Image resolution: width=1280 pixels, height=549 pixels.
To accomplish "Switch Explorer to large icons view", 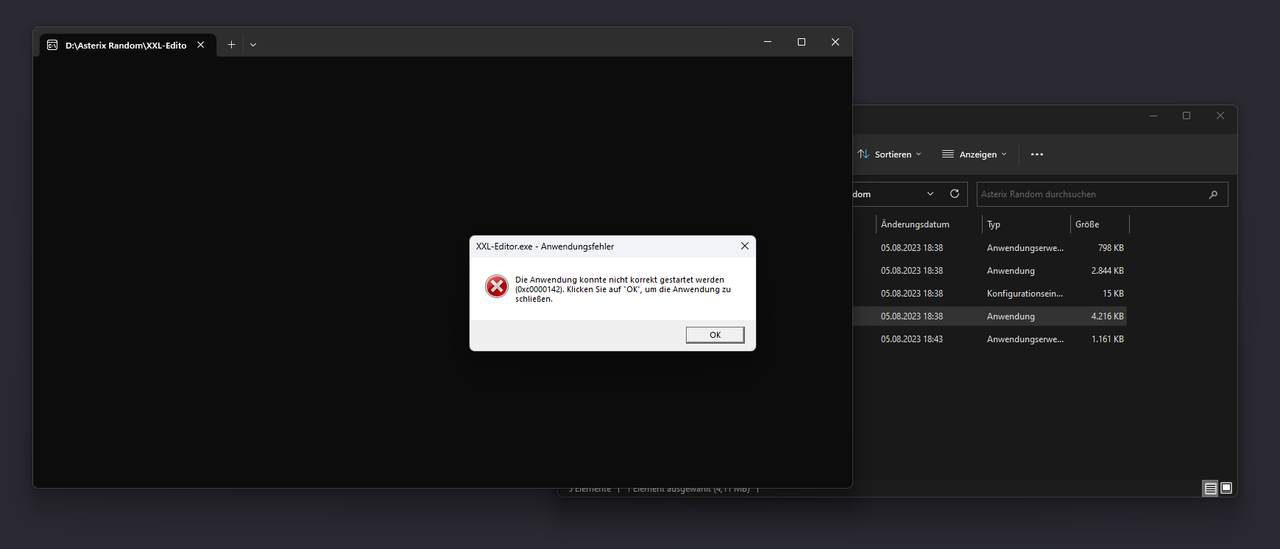I will pos(1226,488).
